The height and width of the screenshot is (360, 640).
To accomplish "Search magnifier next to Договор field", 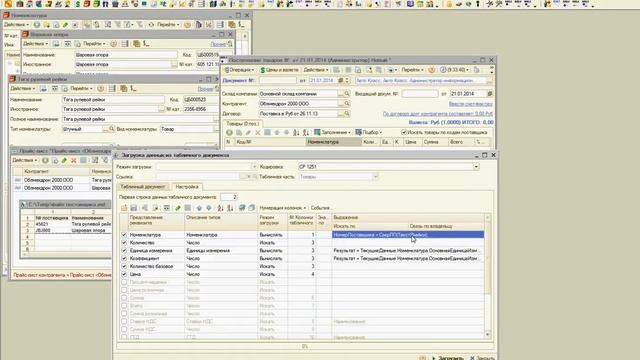I will (347, 113).
